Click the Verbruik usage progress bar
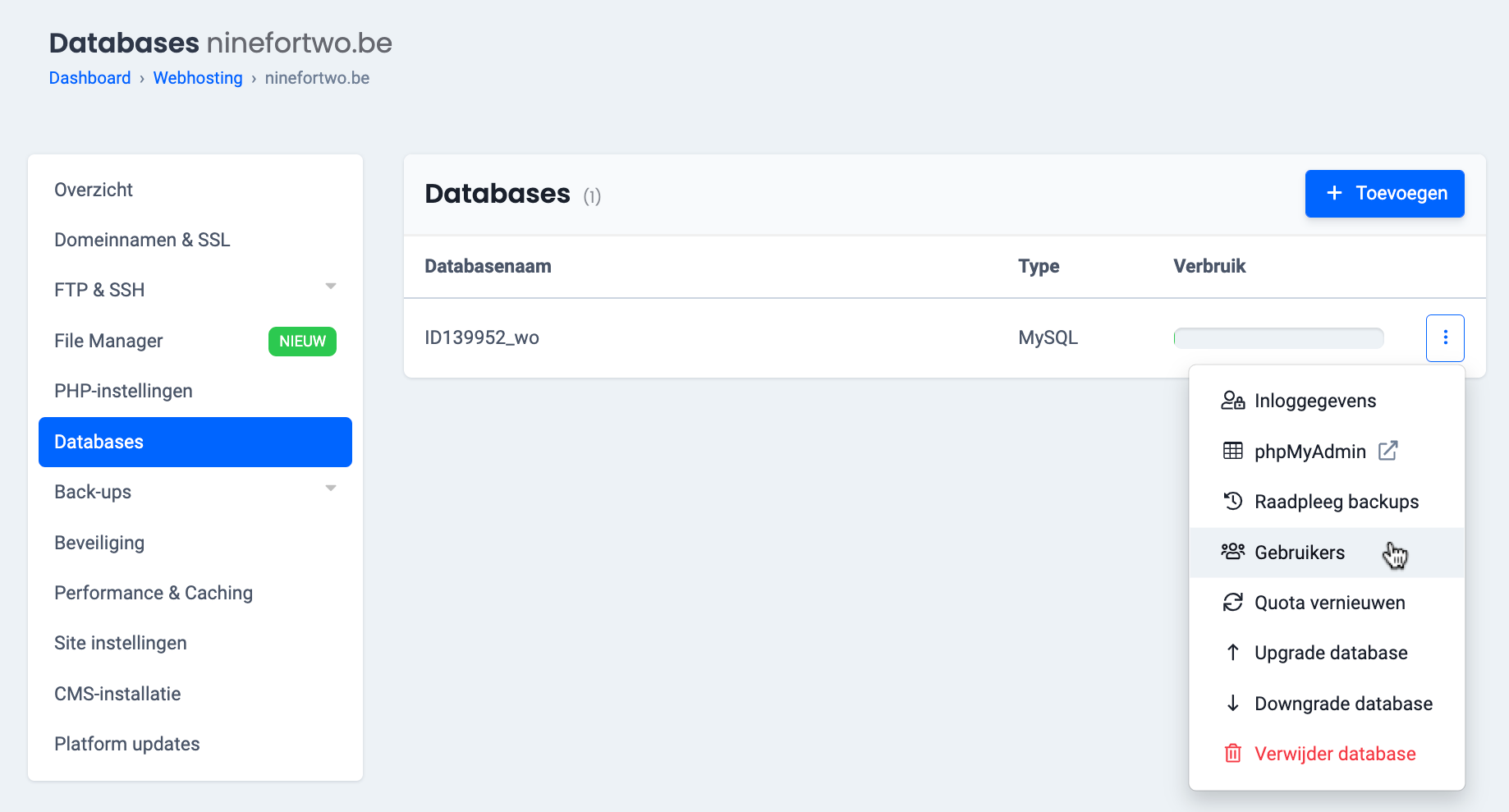The width and height of the screenshot is (1509, 812). (1278, 338)
